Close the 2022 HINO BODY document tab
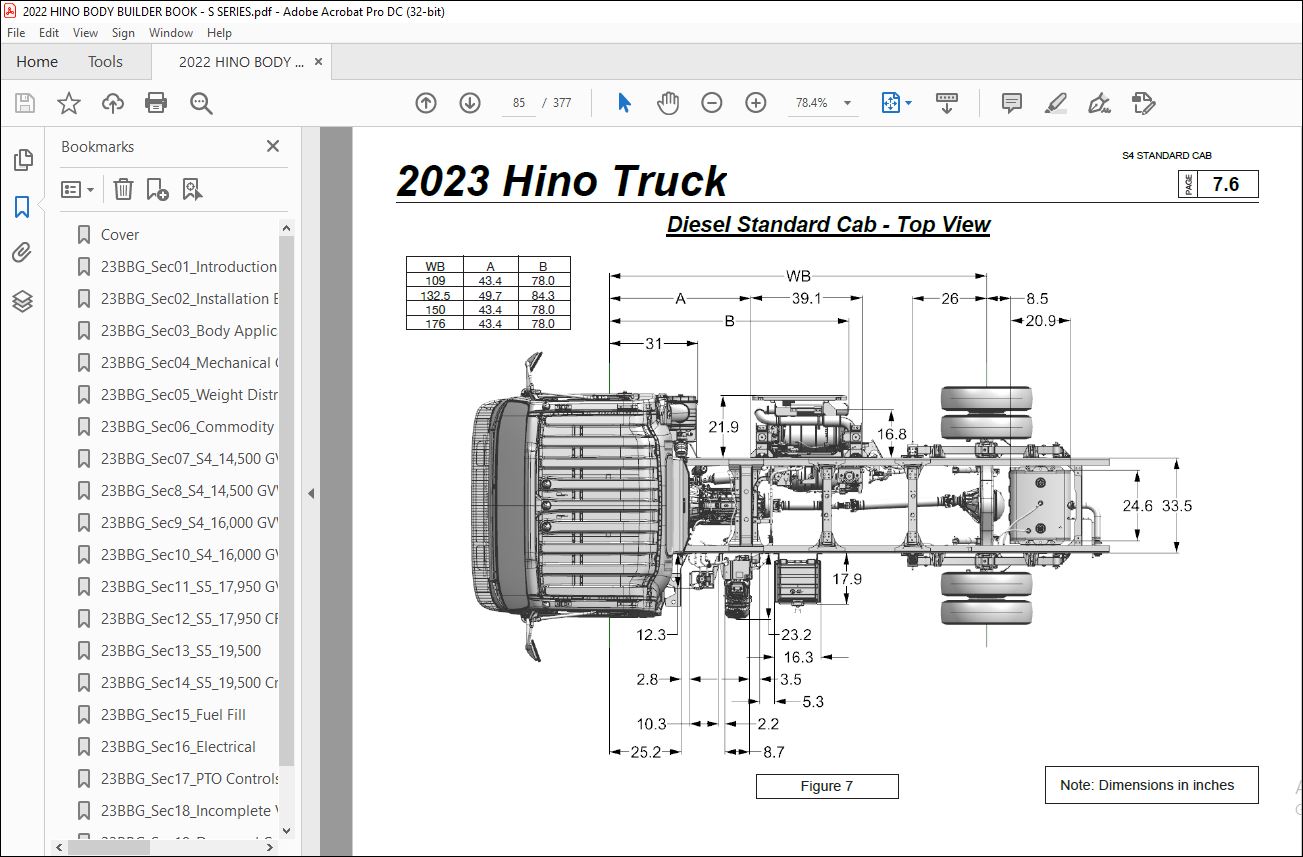 [318, 62]
